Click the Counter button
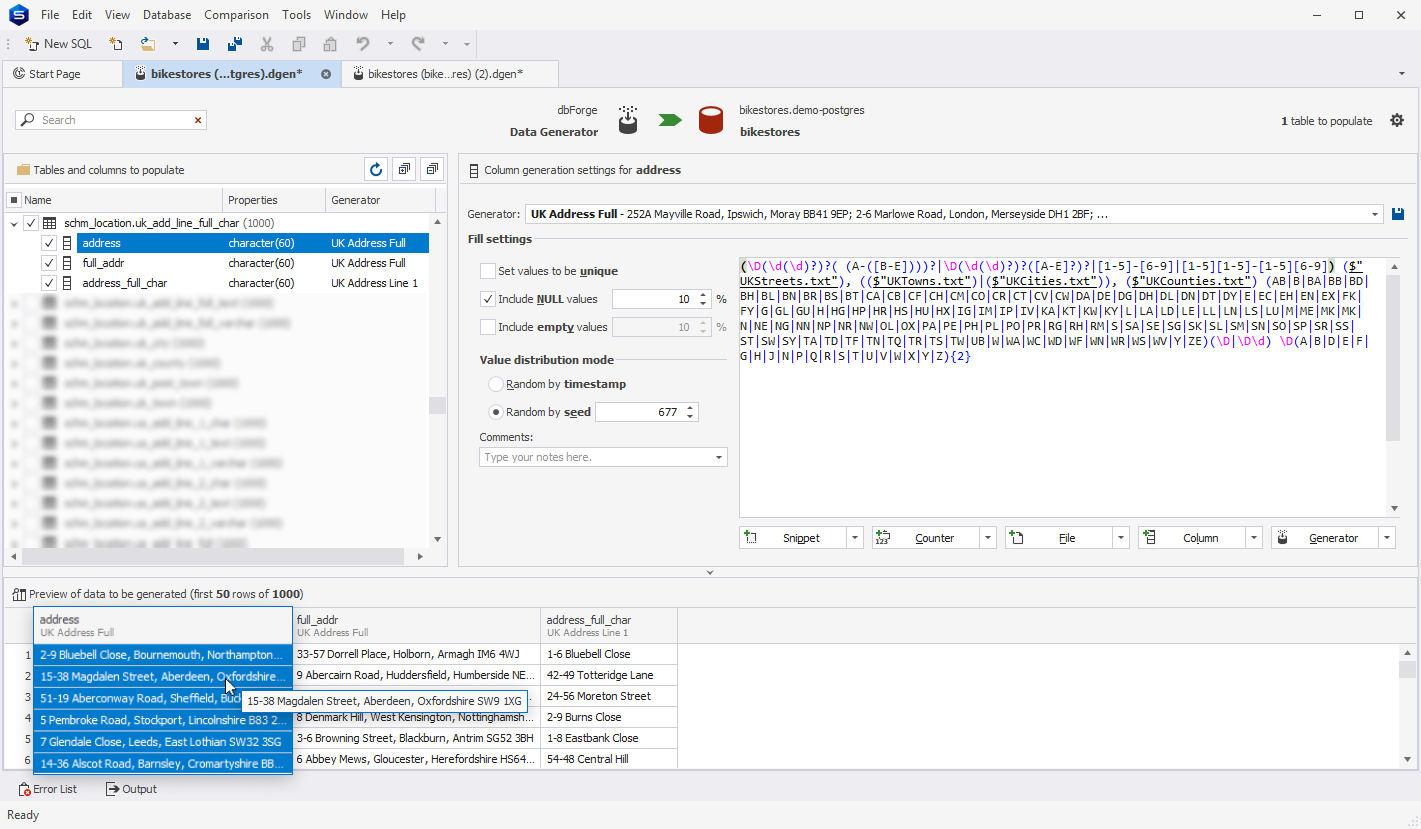Image resolution: width=1421 pixels, height=829 pixels. pos(926,538)
